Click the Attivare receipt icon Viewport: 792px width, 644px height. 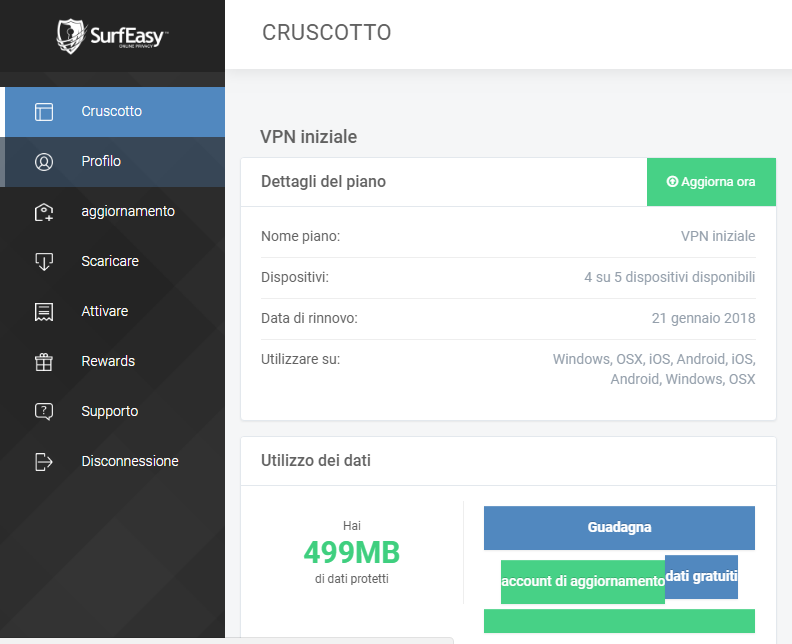44,312
